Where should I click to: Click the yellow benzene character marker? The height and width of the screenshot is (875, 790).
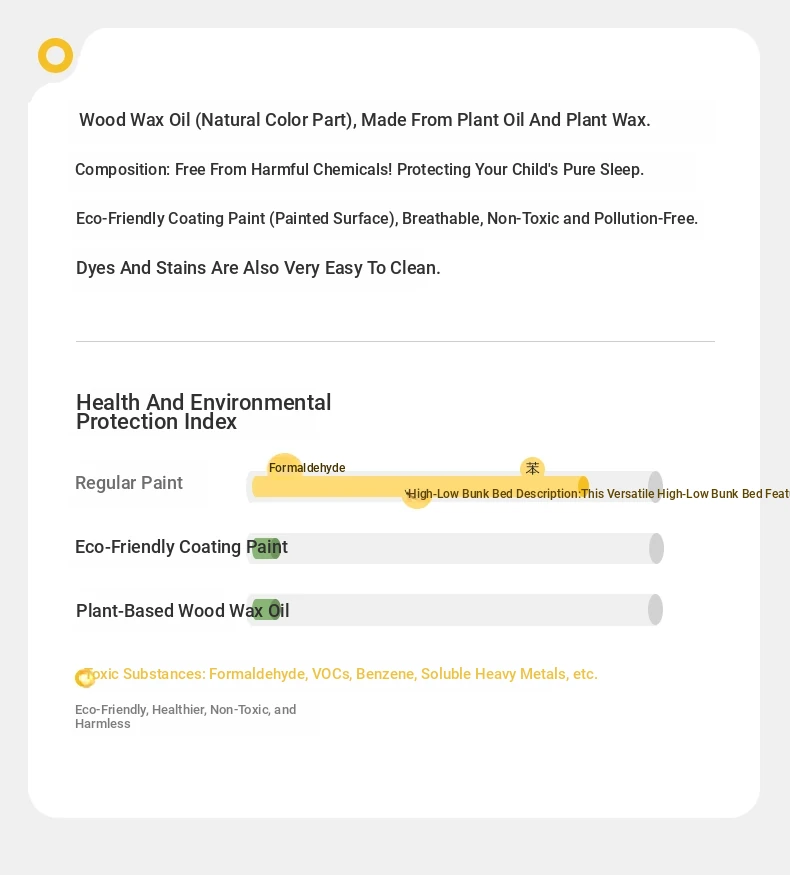532,468
